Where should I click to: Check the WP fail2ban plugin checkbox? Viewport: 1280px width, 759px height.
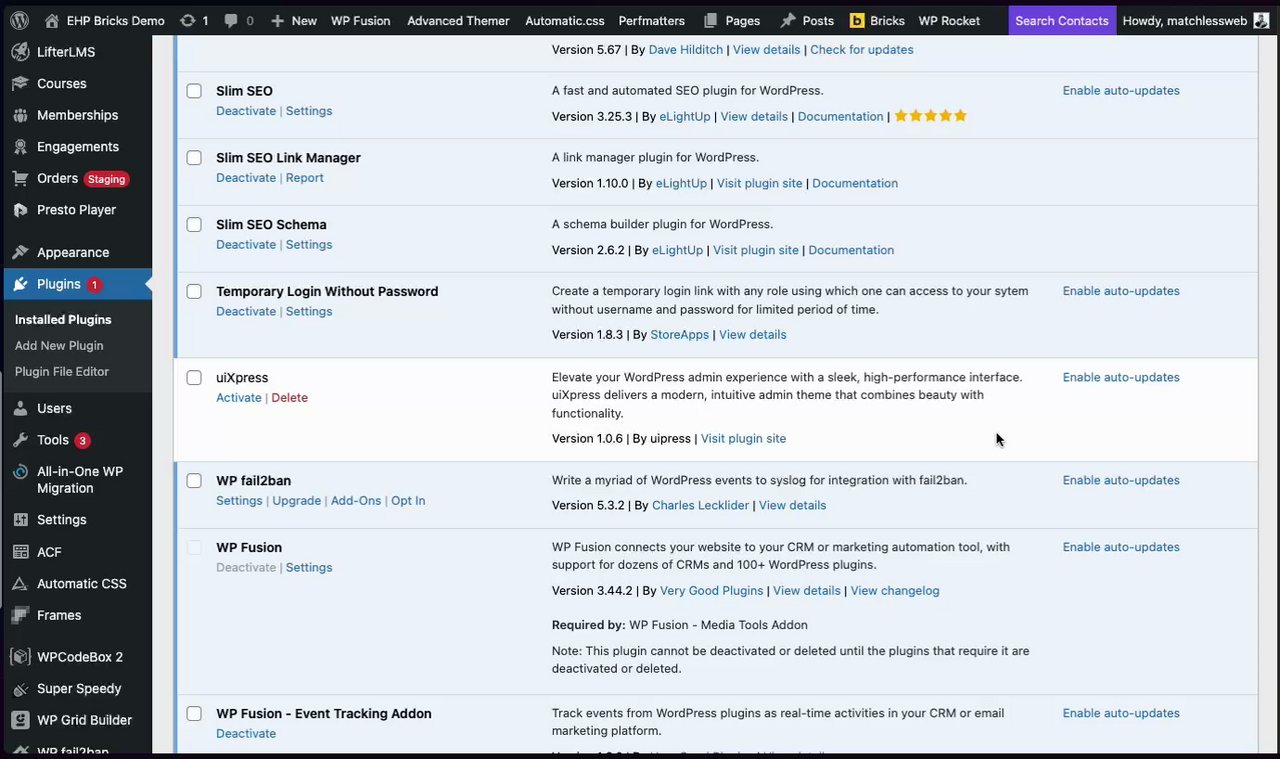(194, 481)
